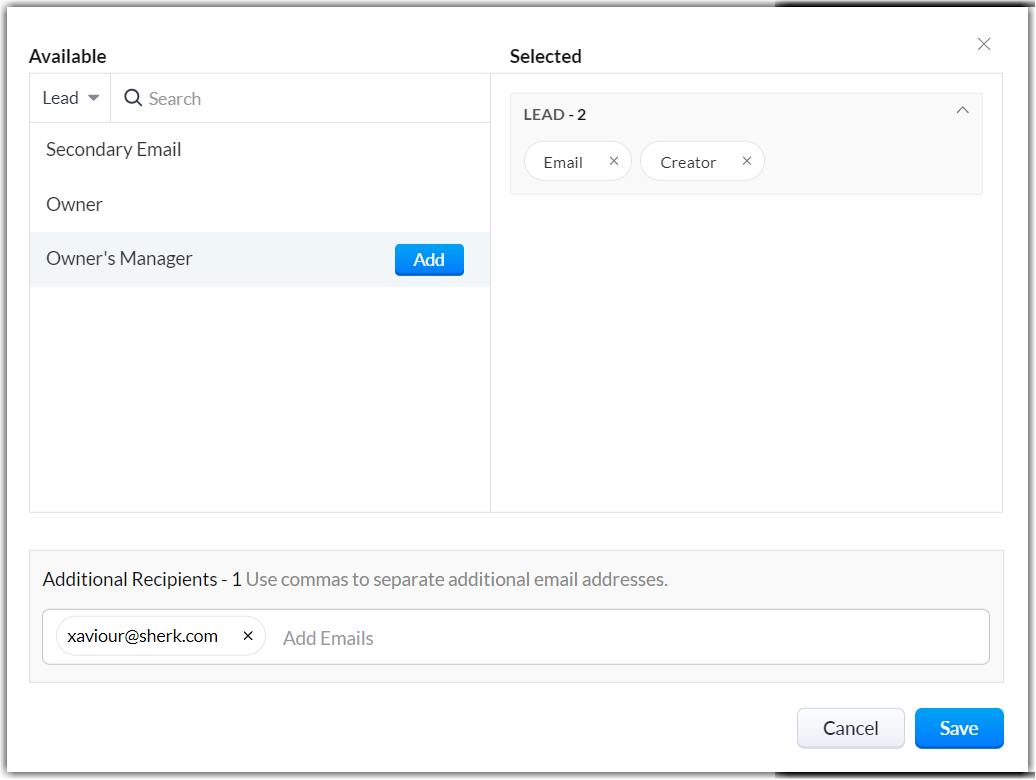Select Secondary Email from the Available list

pyautogui.click(x=114, y=150)
